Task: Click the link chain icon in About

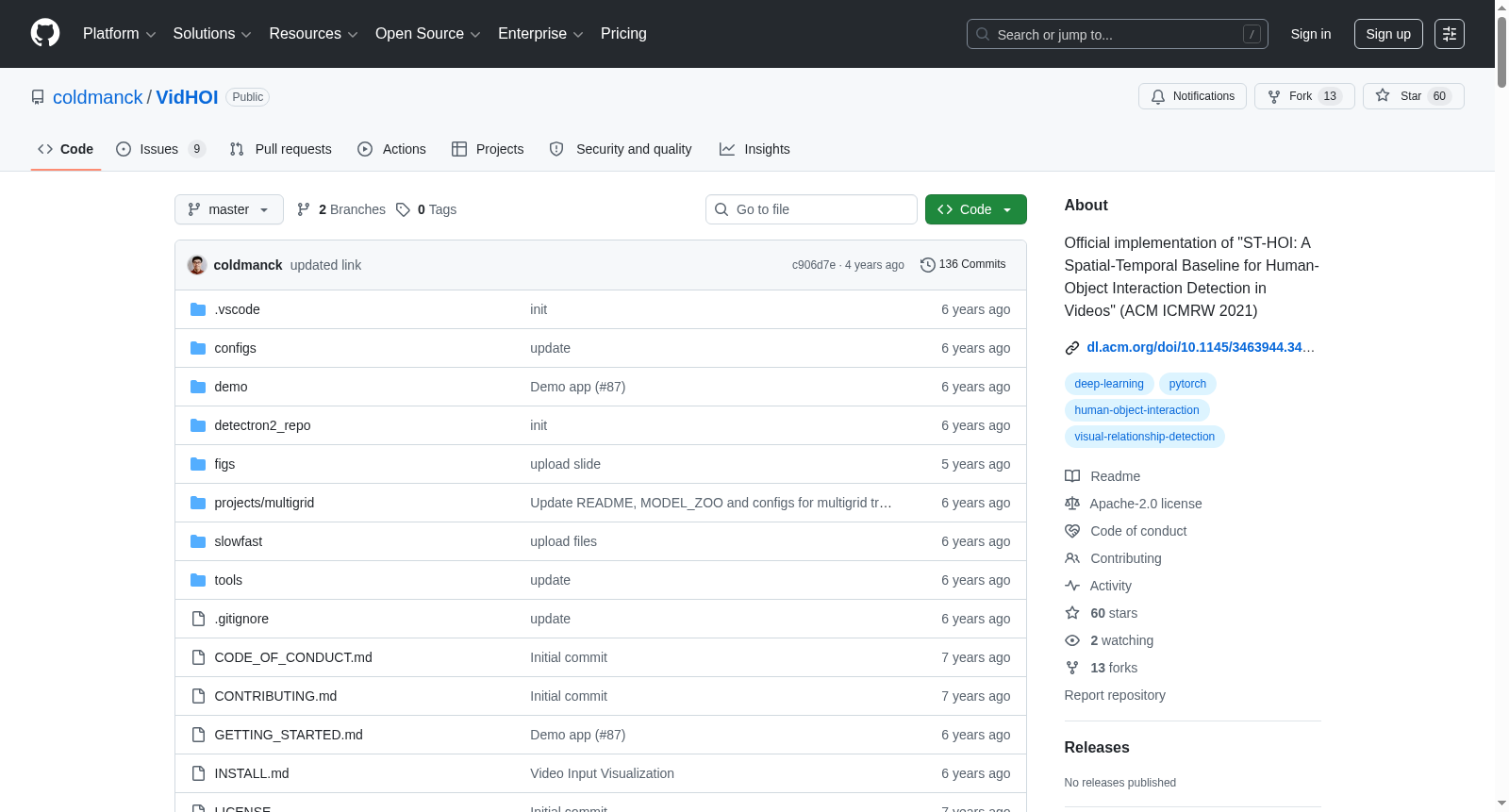Action: pyautogui.click(x=1072, y=348)
